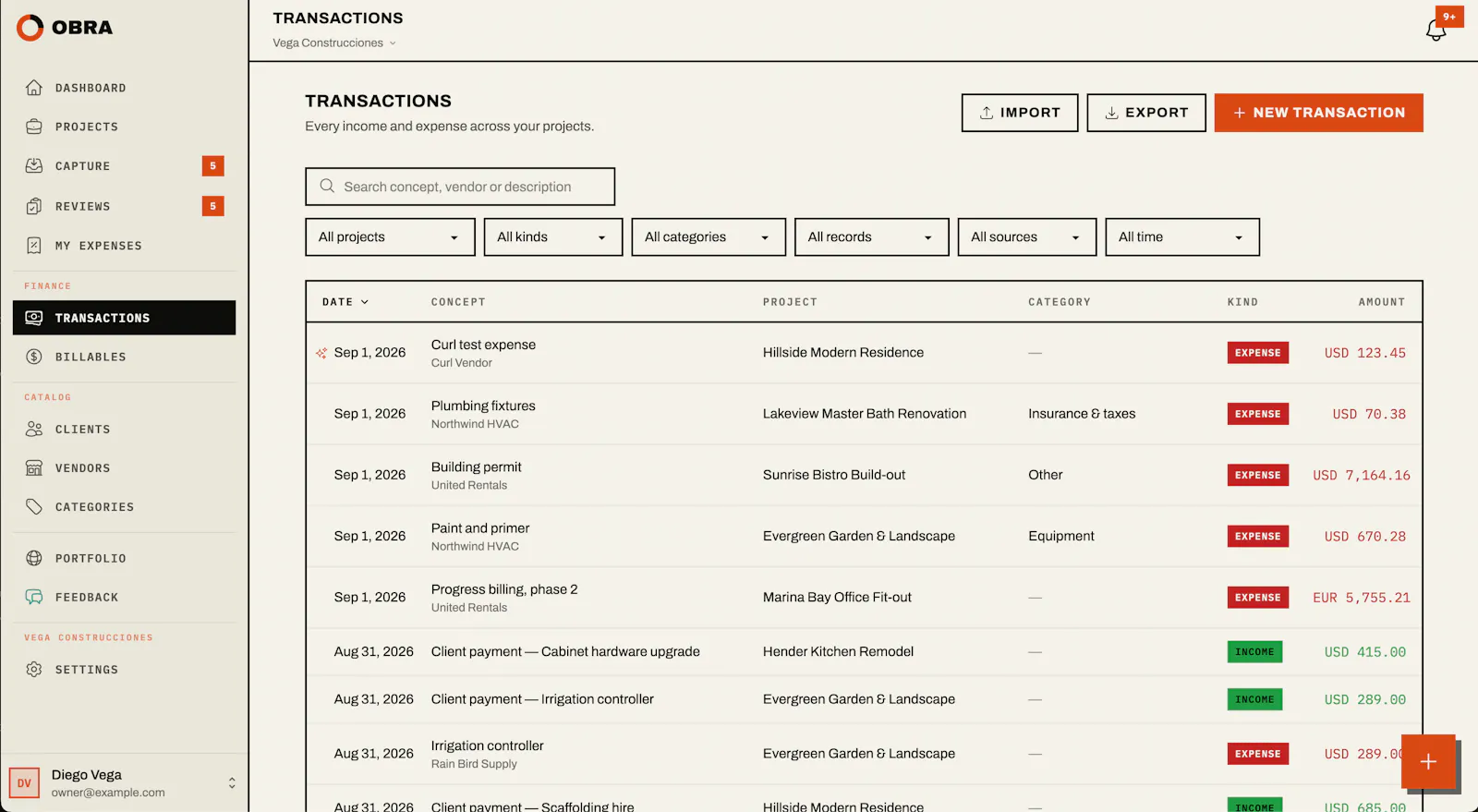The image size is (1478, 812).
Task: Select Billables in the sidebar
Action: point(124,357)
